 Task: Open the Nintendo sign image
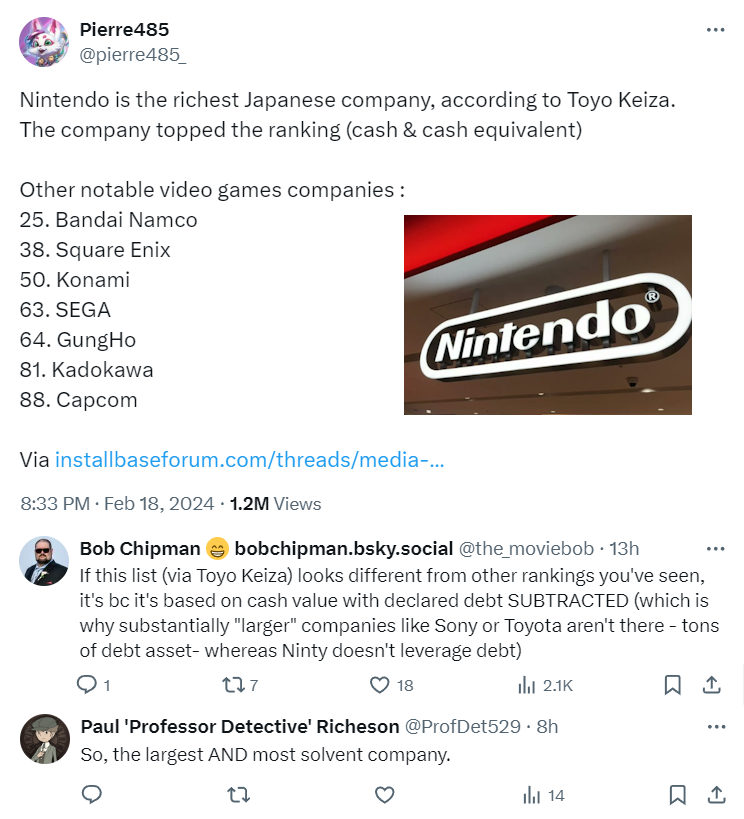pyautogui.click(x=547, y=314)
